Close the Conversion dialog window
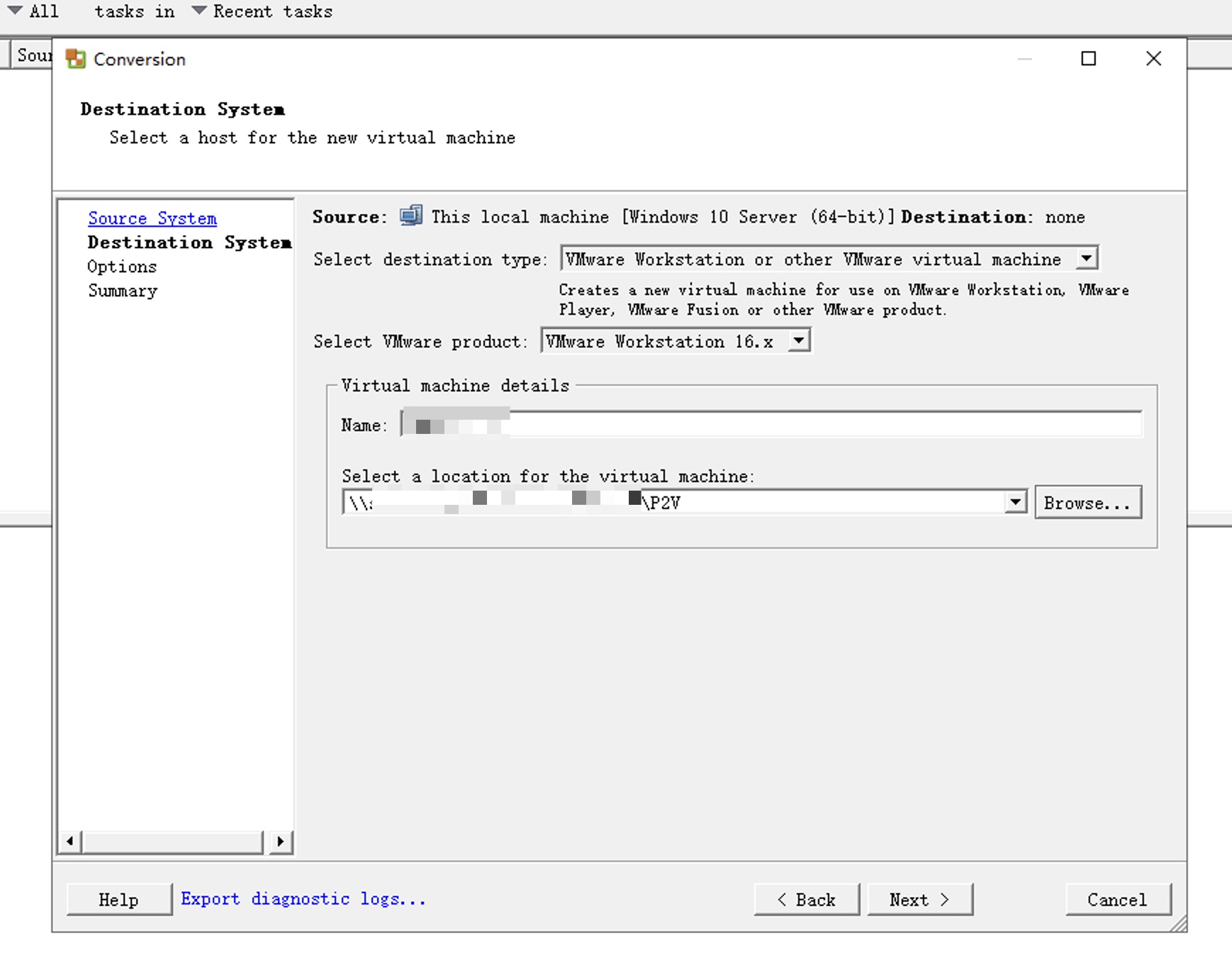Image resolution: width=1232 pixels, height=960 pixels. tap(1153, 59)
